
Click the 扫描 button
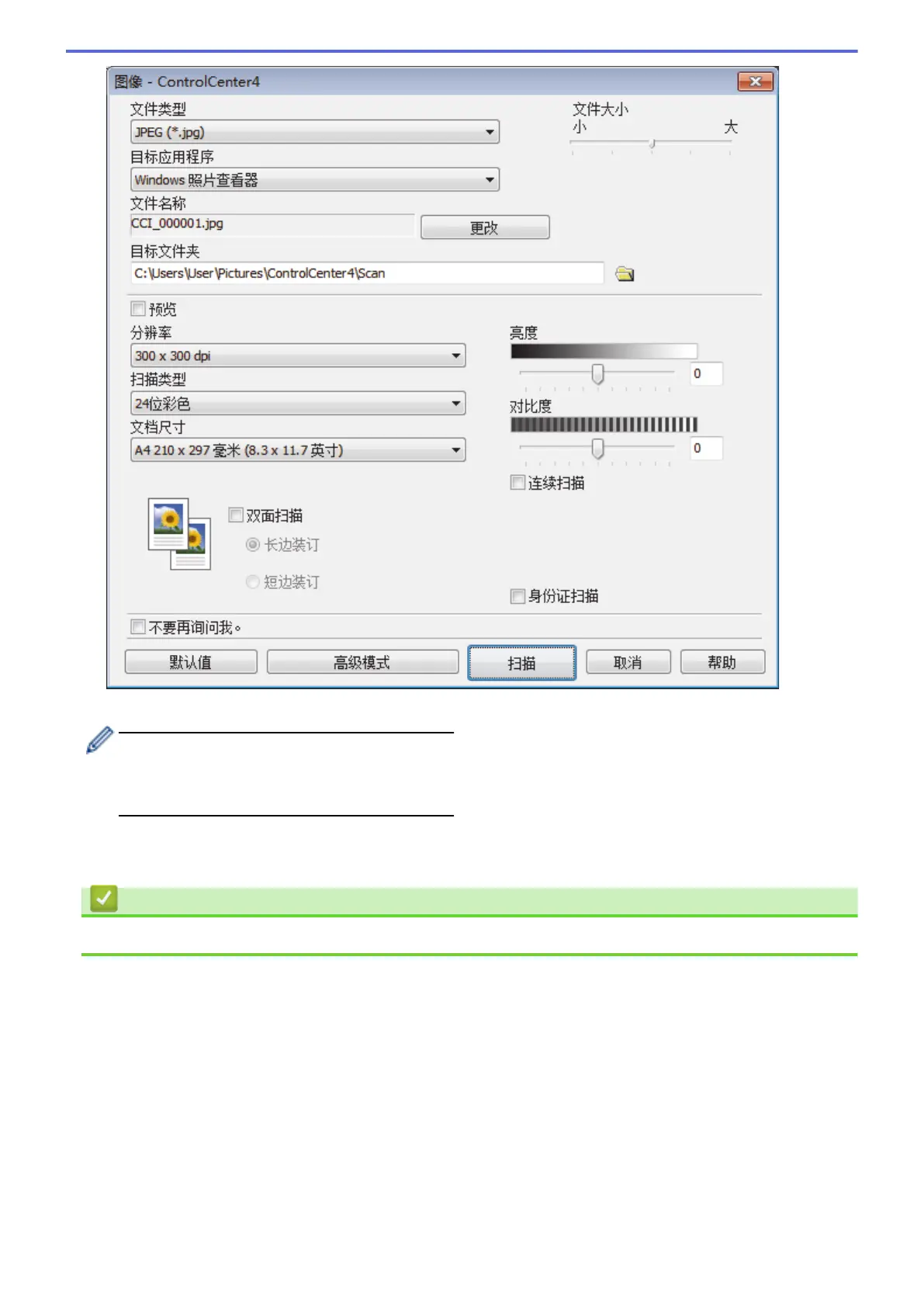[522, 663]
